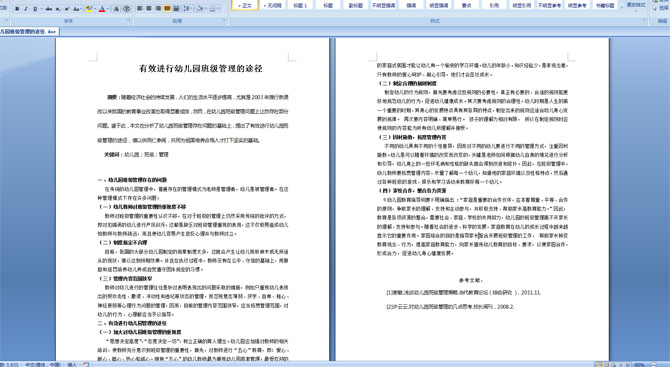Apply yellow text highlight color
The width and height of the screenshot is (670, 367).
click(x=89, y=9)
